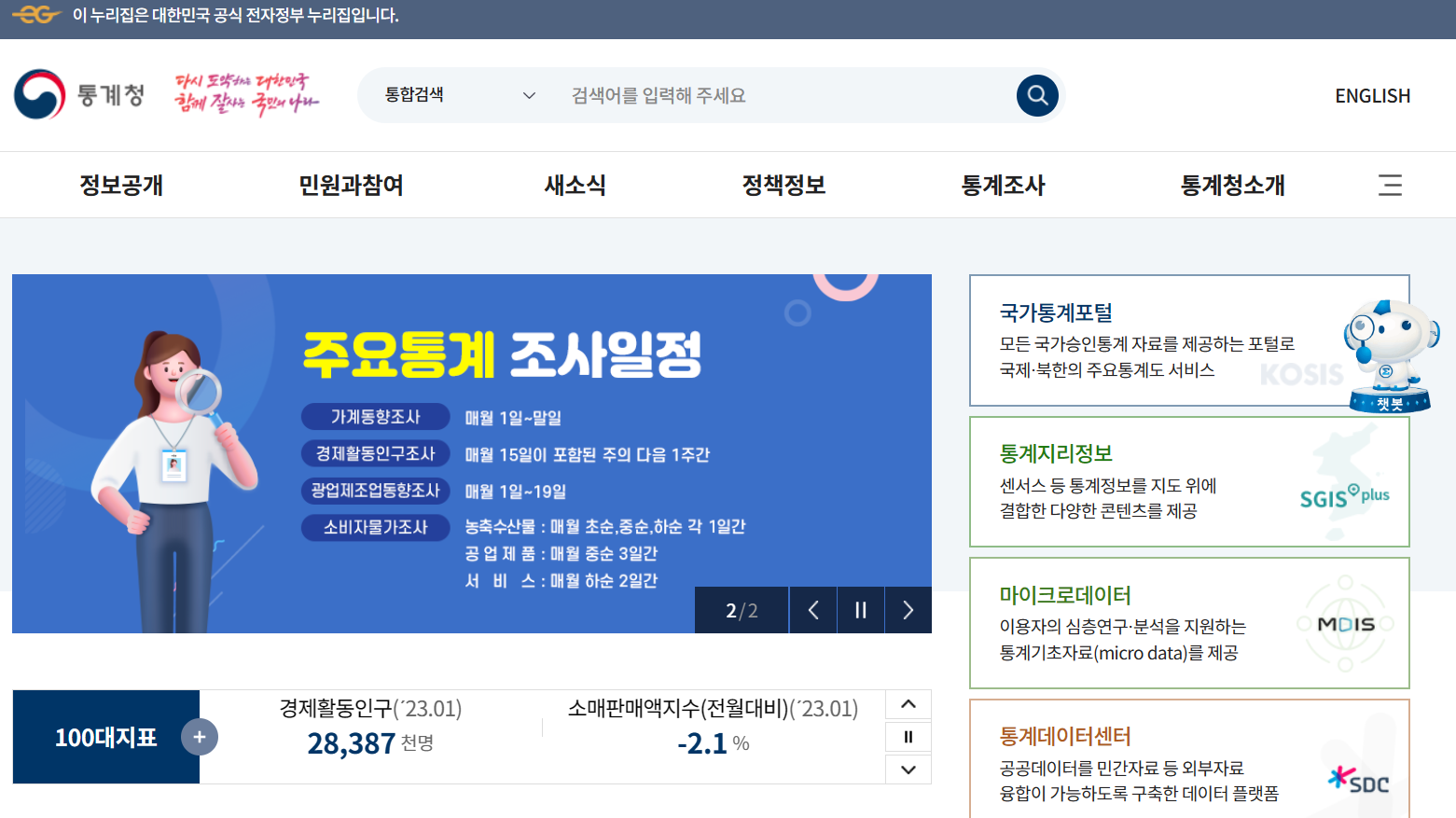Click the plus icon next to 100대지표
Viewport: 1456px width, 818px height.
pyautogui.click(x=200, y=737)
